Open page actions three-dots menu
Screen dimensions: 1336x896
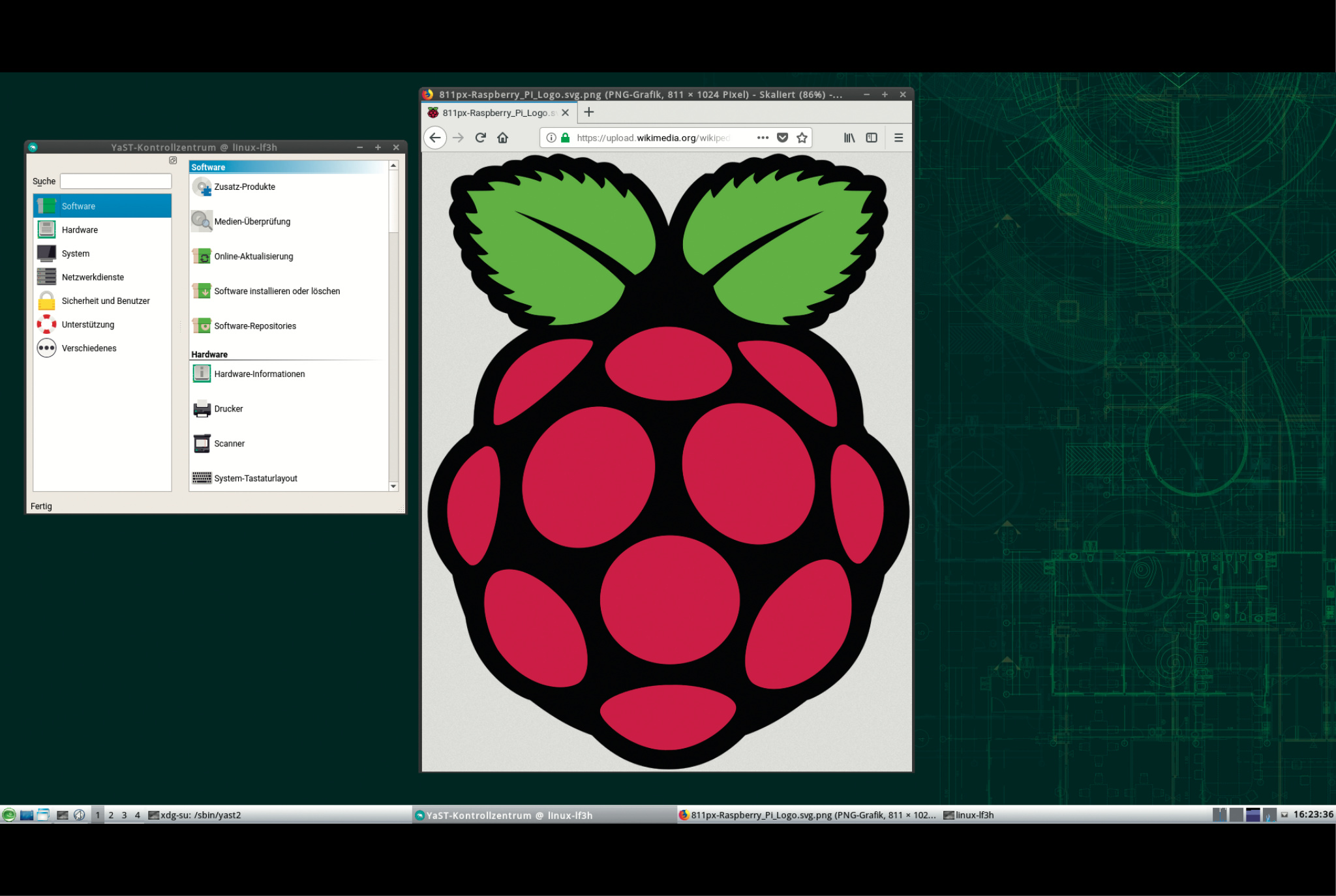(x=763, y=138)
